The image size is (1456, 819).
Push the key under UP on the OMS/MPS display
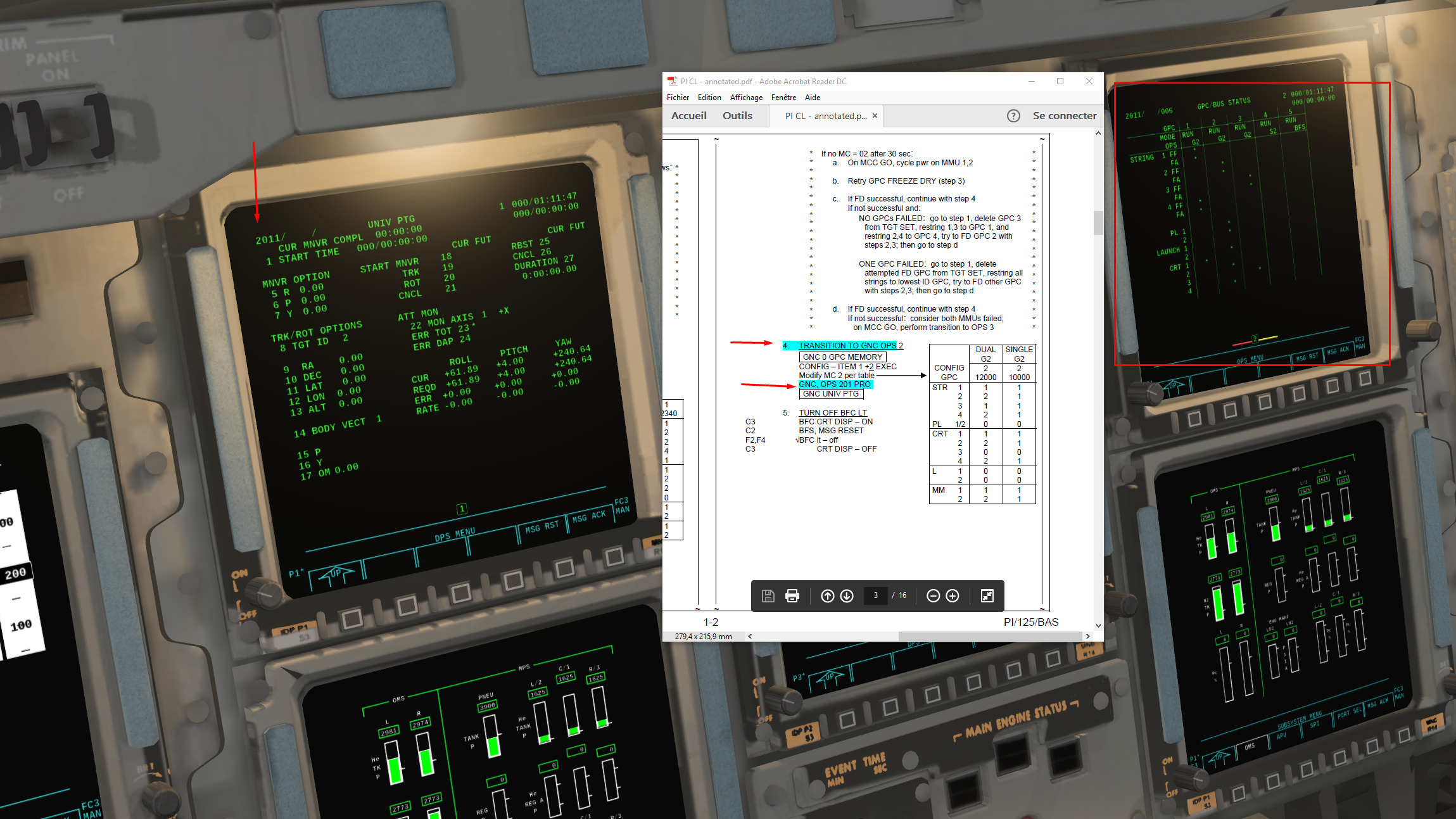tap(1239, 794)
